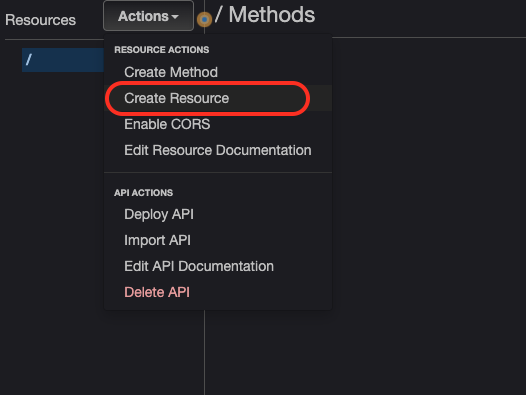The image size is (526, 395).
Task: Open the Actions dropdown button
Action: [148, 16]
